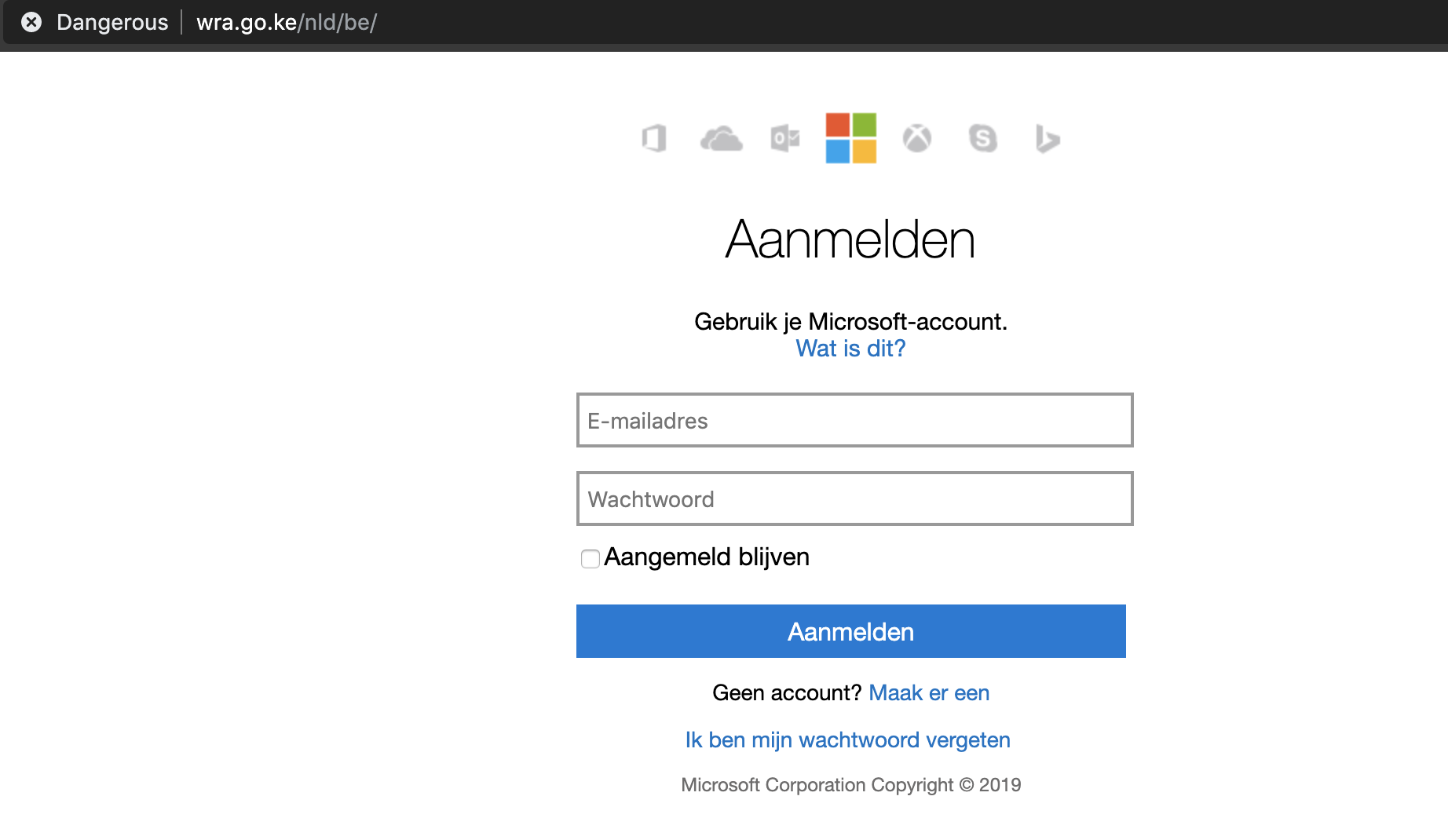This screenshot has height=840, width=1448.
Task: Click the Outlook icon
Action: 784,139
